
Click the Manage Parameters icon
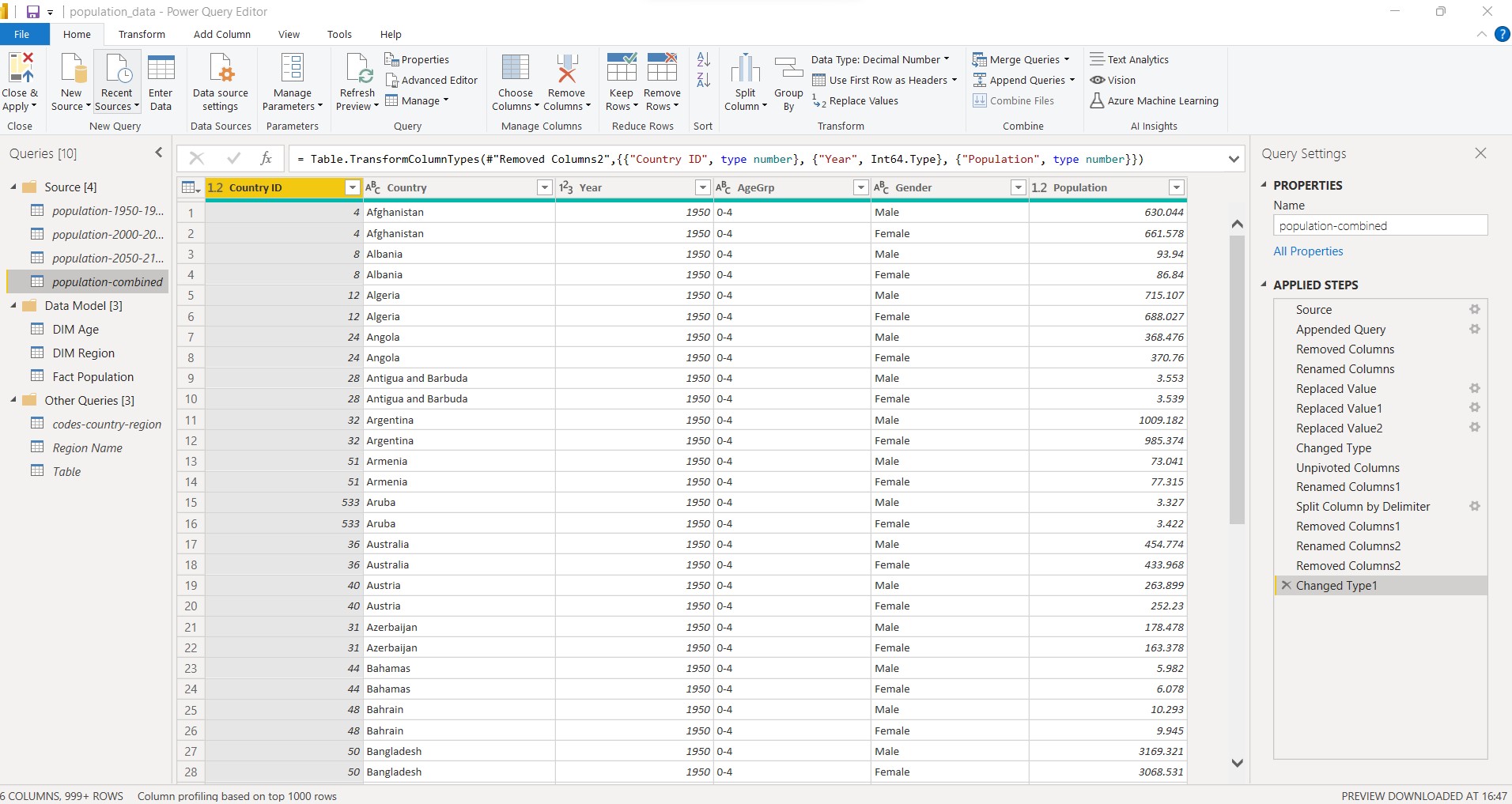[292, 68]
